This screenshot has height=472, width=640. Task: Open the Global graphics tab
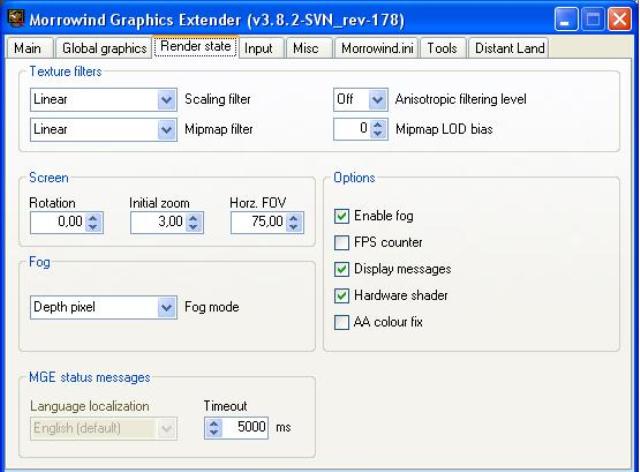click(x=103, y=48)
